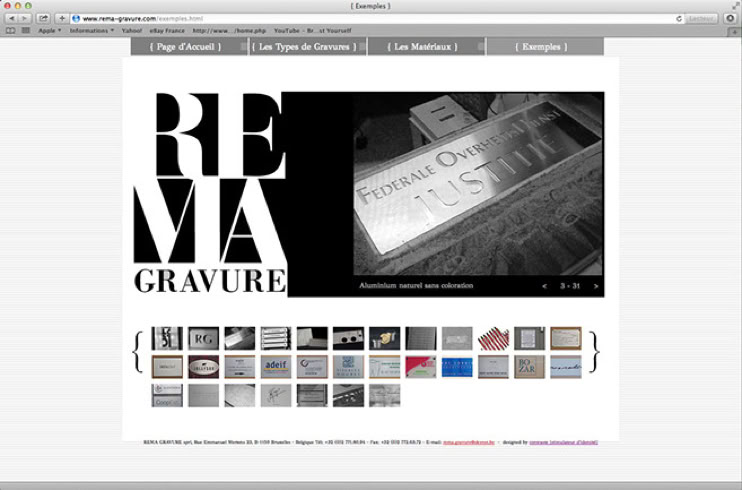Click the forward navigation arrow
This screenshot has width=742, height=490.
pyautogui.click(x=25, y=18)
